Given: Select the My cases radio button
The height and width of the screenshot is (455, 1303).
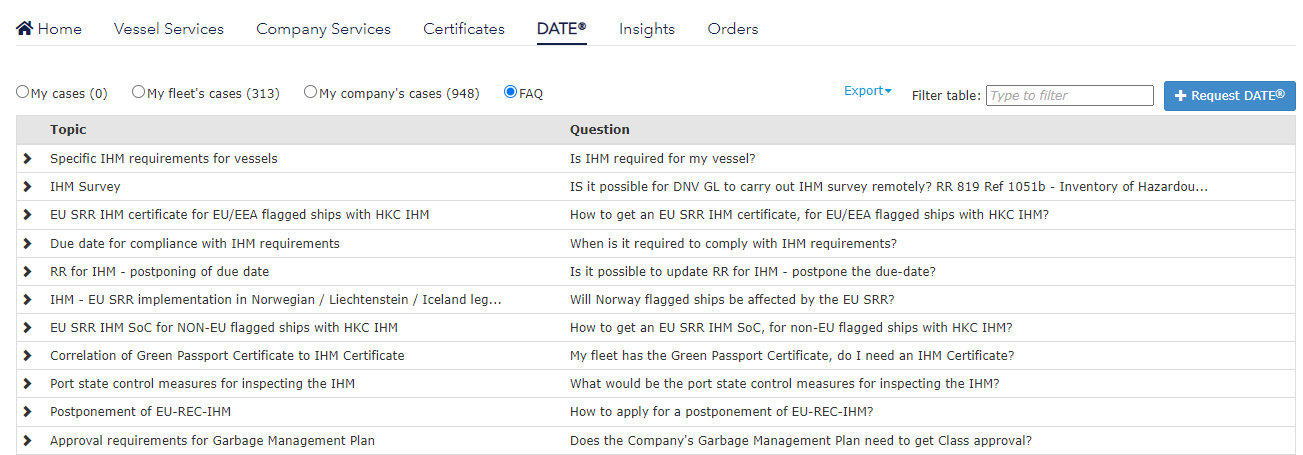Looking at the screenshot, I should tap(22, 92).
